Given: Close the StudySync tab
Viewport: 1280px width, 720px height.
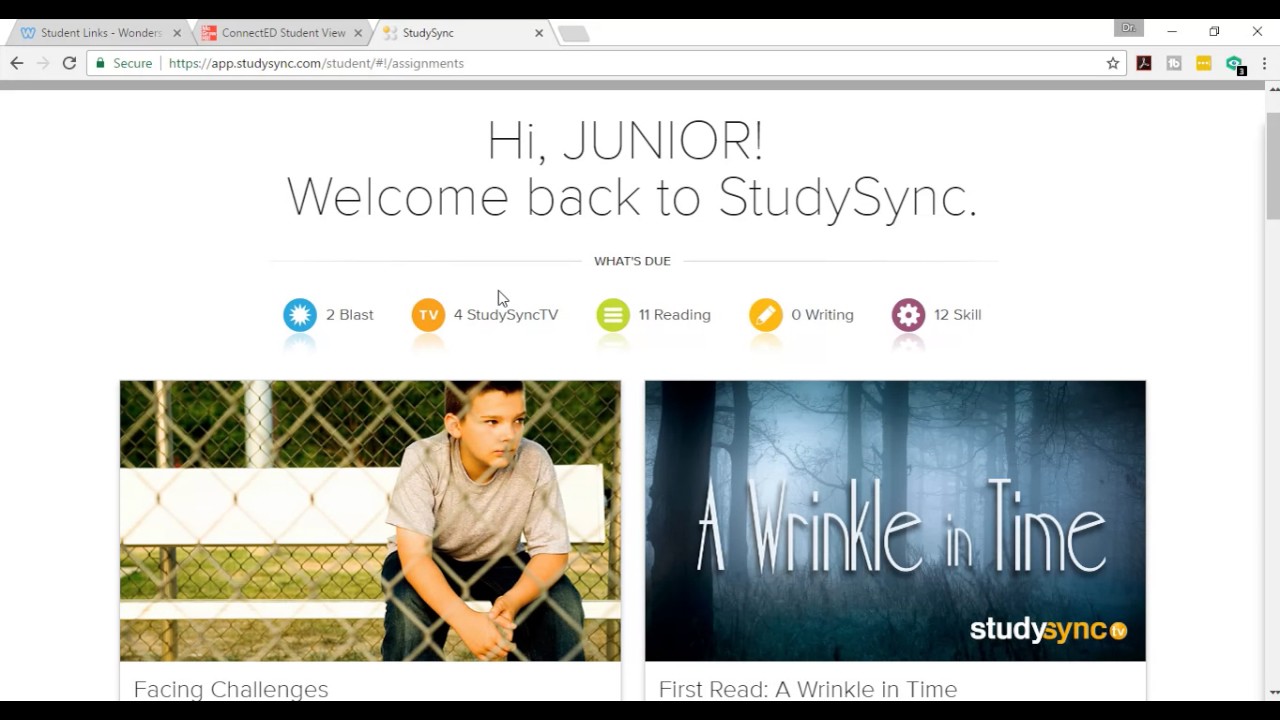Looking at the screenshot, I should (x=539, y=33).
